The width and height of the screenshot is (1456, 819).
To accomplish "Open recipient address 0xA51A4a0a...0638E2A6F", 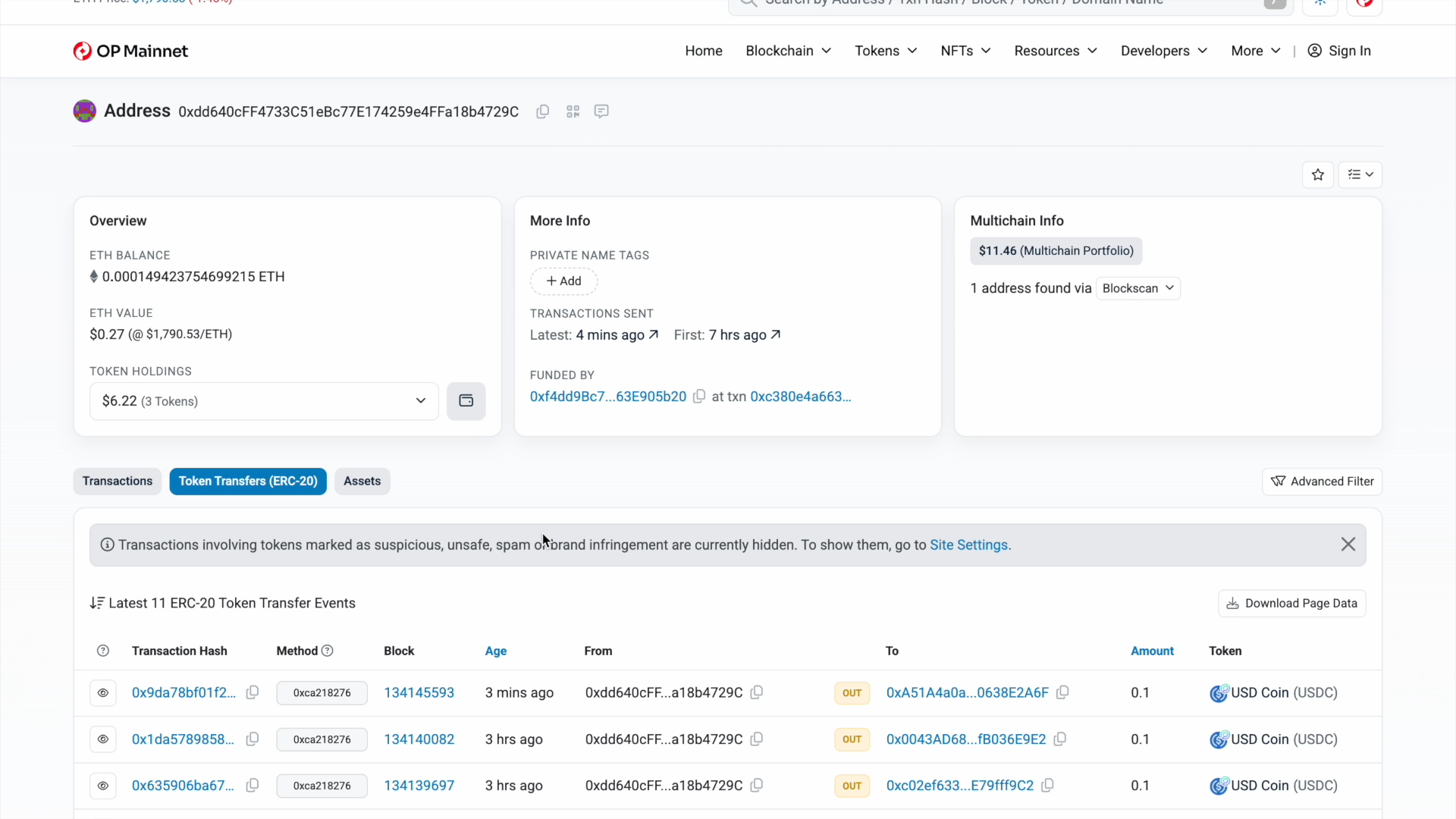I will tap(968, 693).
